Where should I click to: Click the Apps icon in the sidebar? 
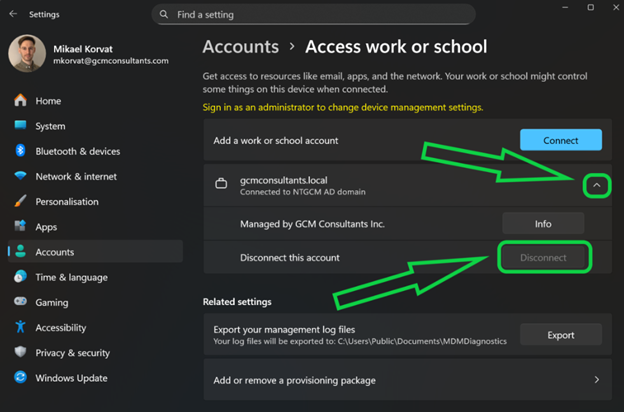pyautogui.click(x=20, y=226)
